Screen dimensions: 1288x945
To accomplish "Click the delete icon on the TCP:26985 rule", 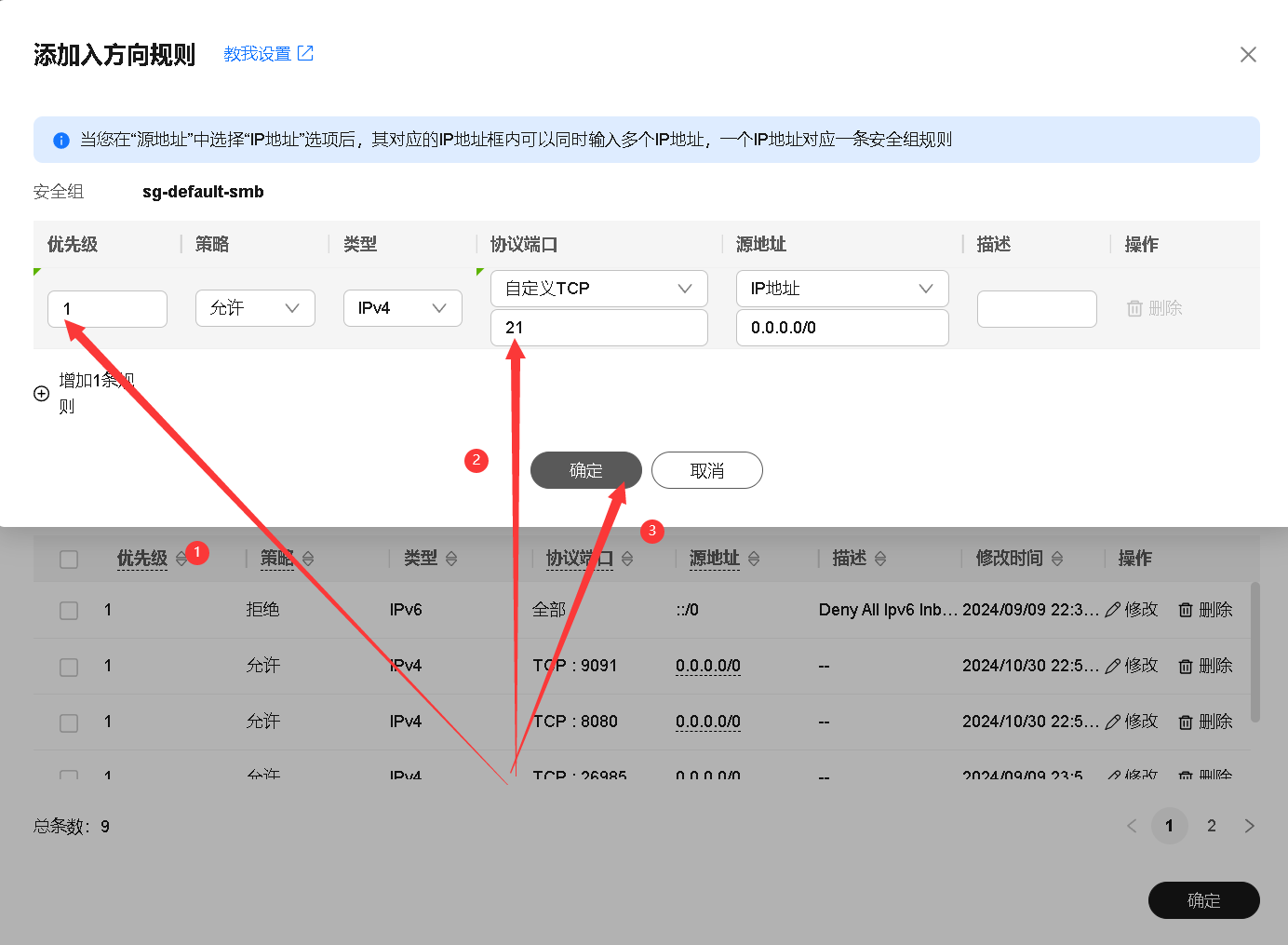I will click(x=1185, y=776).
